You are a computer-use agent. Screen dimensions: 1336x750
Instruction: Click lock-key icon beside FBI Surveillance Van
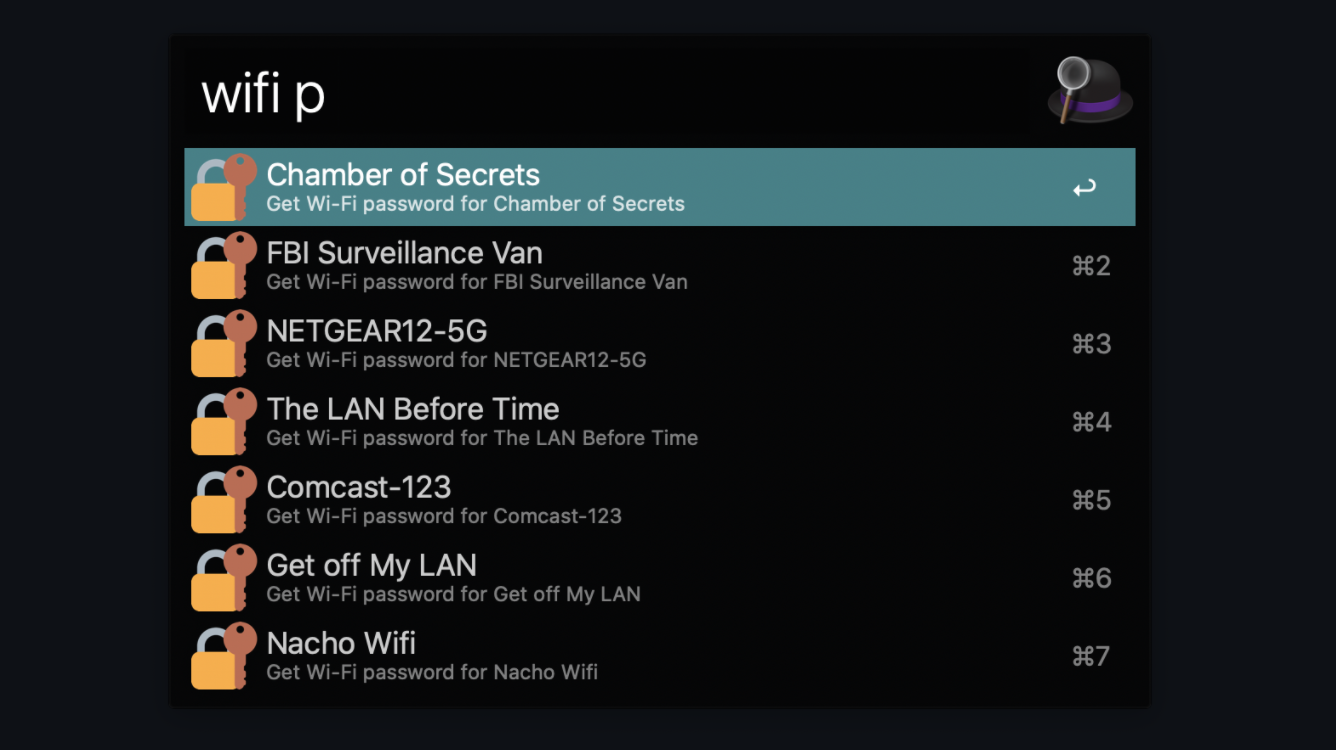tap(224, 265)
